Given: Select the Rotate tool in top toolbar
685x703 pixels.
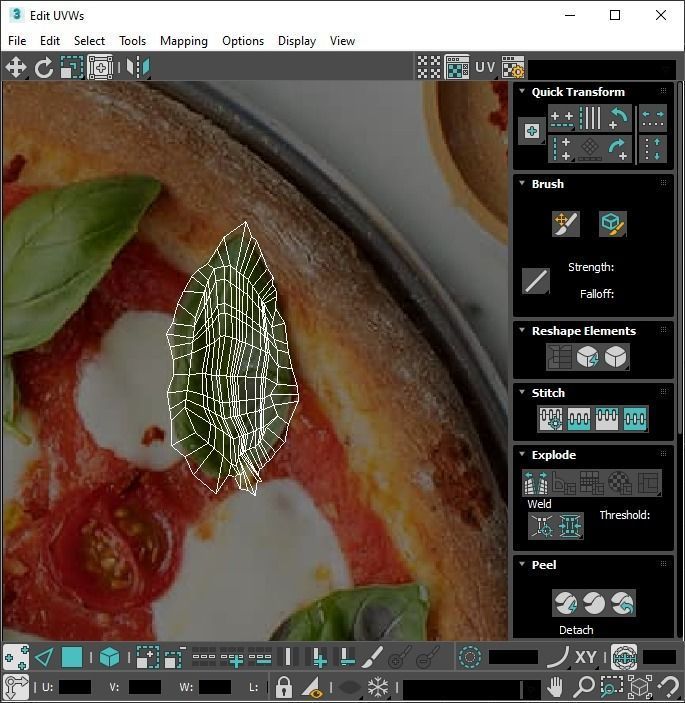Looking at the screenshot, I should [x=43, y=68].
